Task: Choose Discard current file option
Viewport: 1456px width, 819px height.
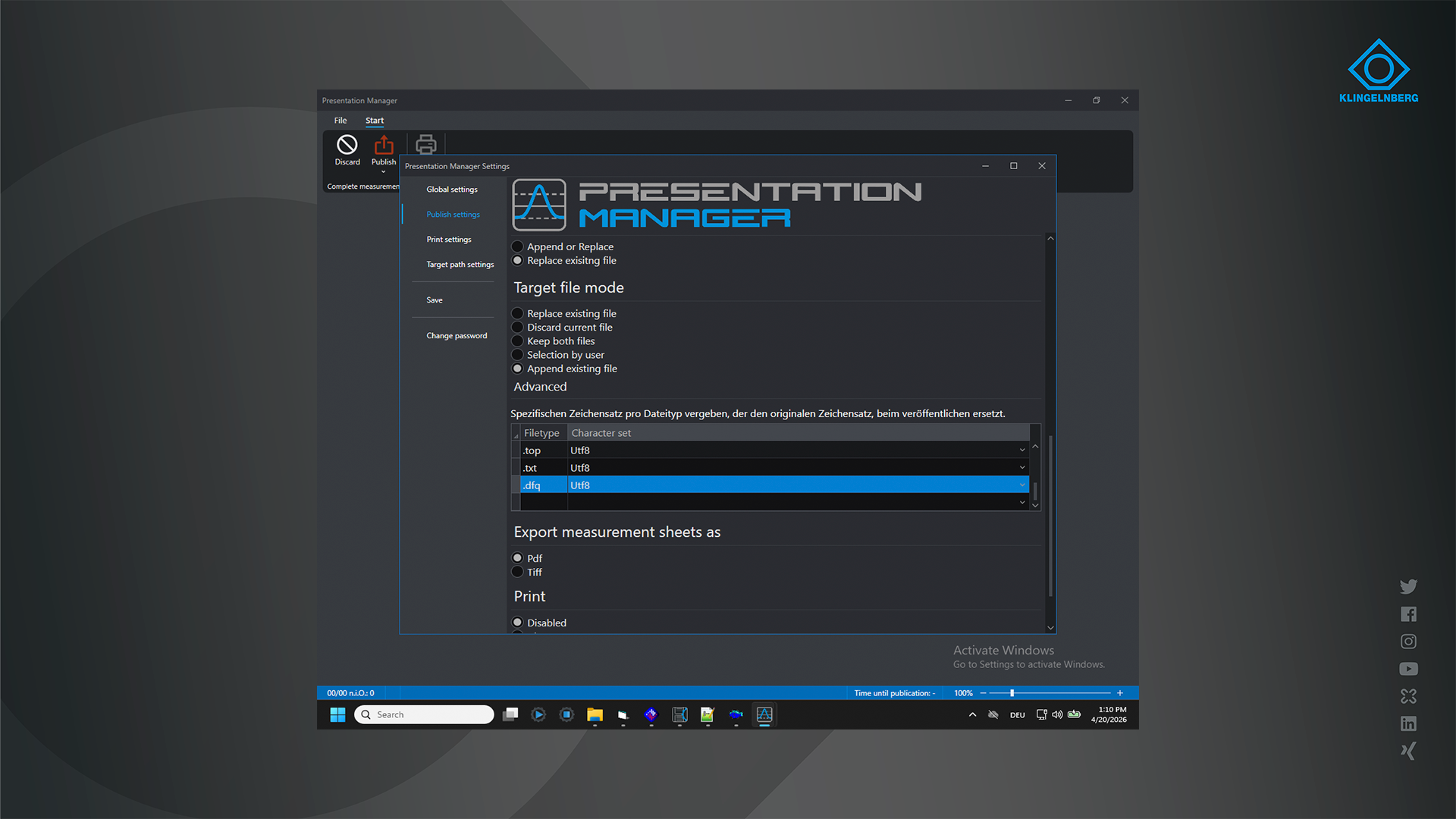Action: (518, 327)
